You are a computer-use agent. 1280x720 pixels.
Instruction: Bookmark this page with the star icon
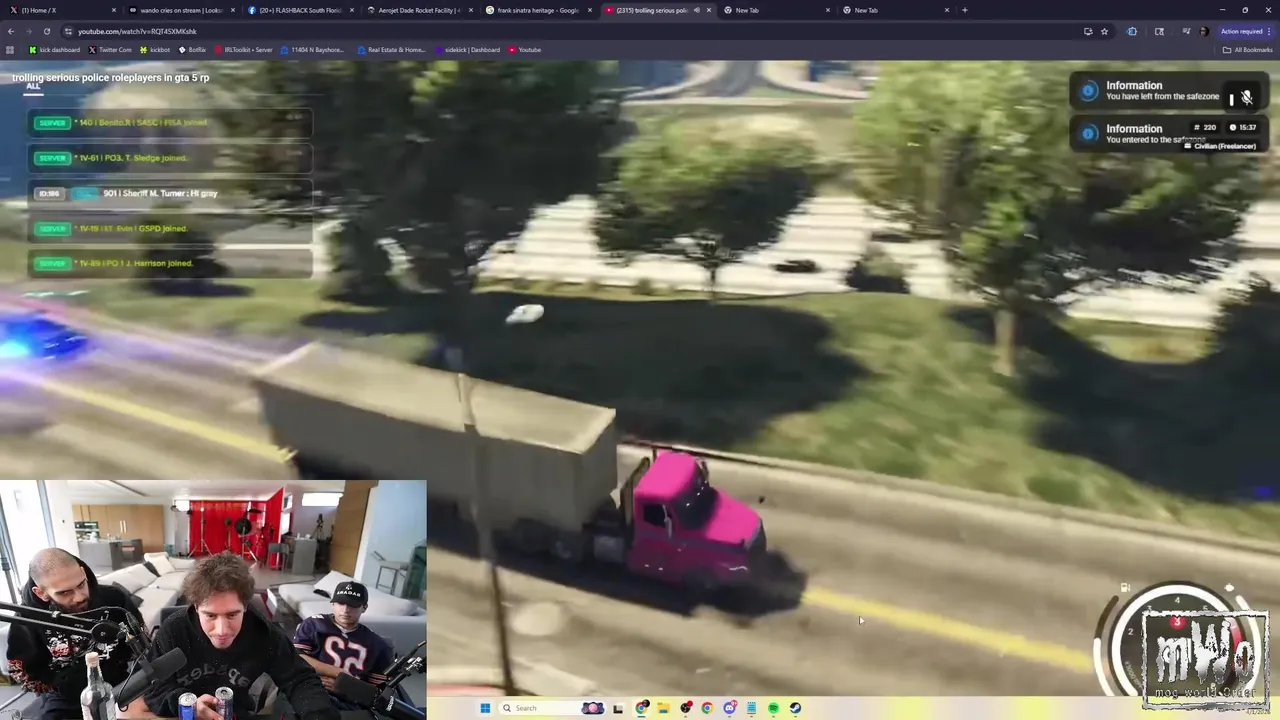click(1104, 31)
